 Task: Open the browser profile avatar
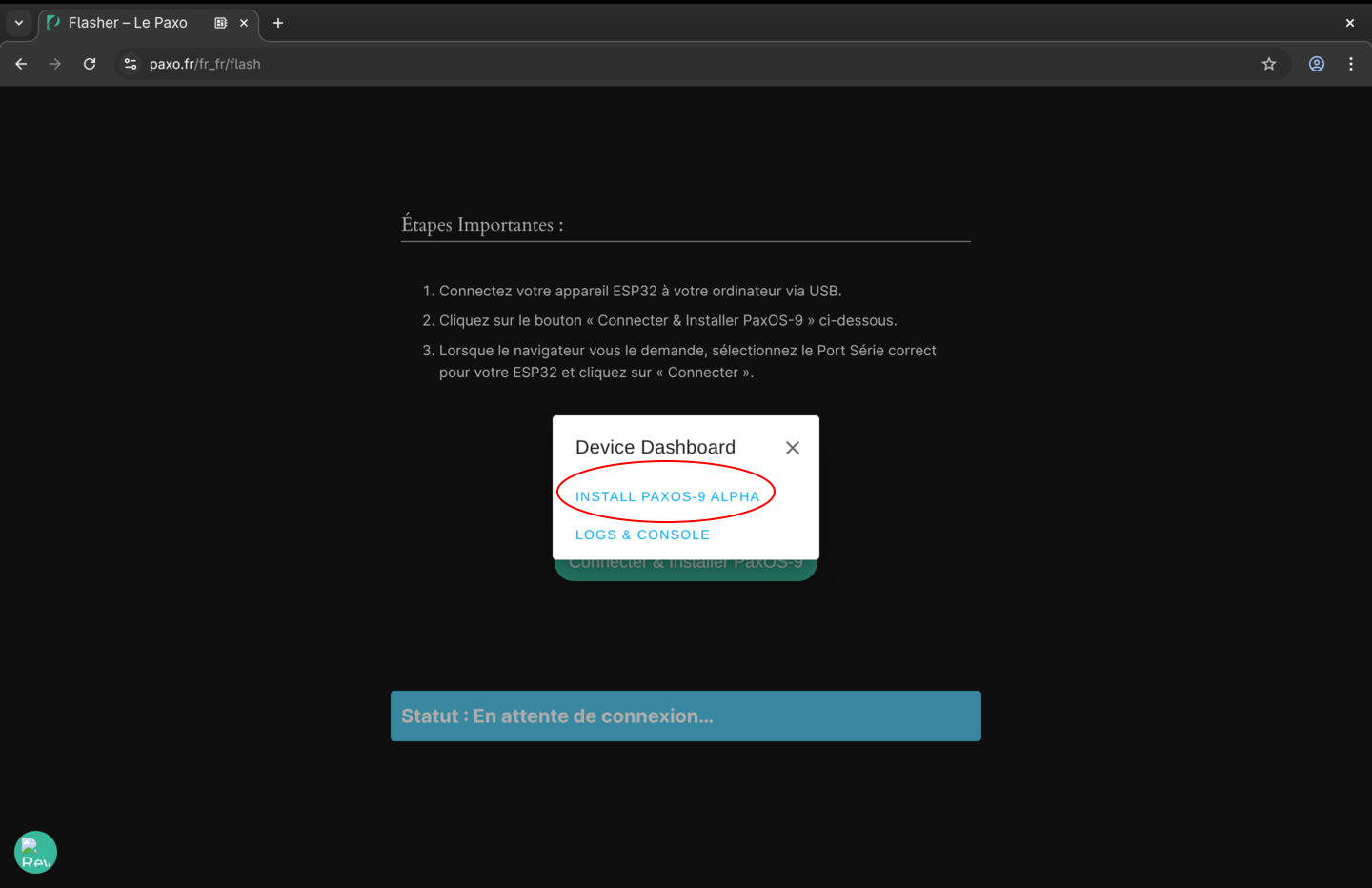click(x=1317, y=64)
